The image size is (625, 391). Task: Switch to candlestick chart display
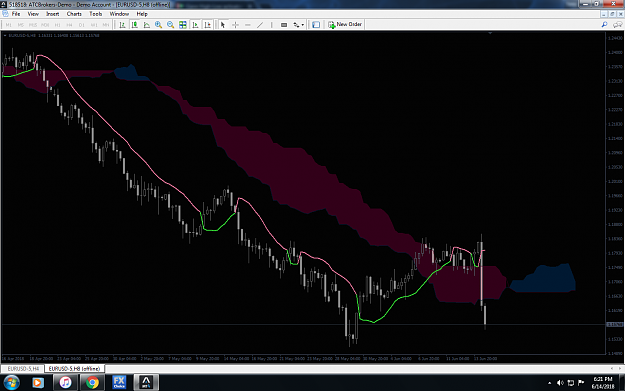coord(135,25)
